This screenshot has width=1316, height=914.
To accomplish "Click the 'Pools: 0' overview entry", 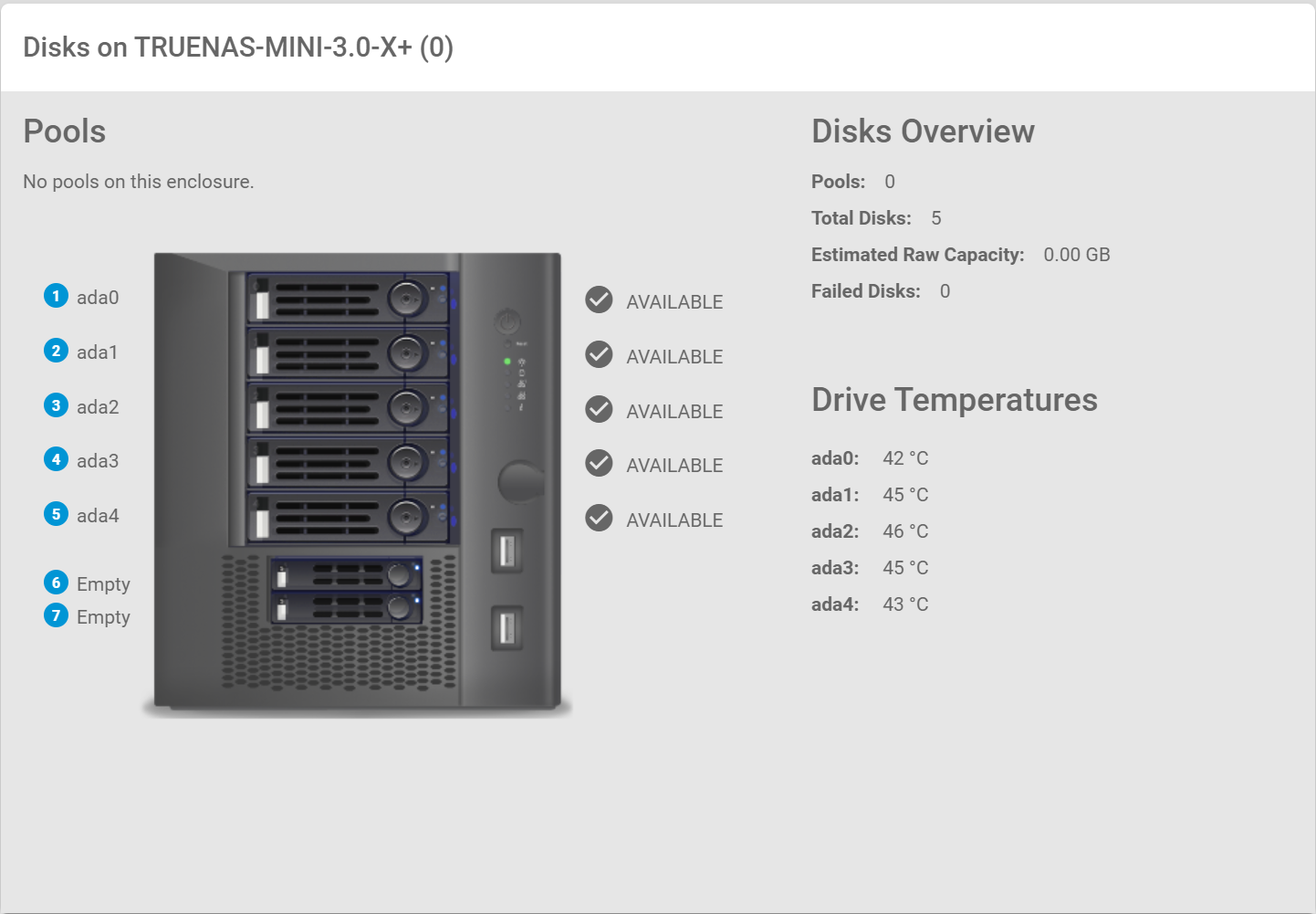I will tap(853, 182).
